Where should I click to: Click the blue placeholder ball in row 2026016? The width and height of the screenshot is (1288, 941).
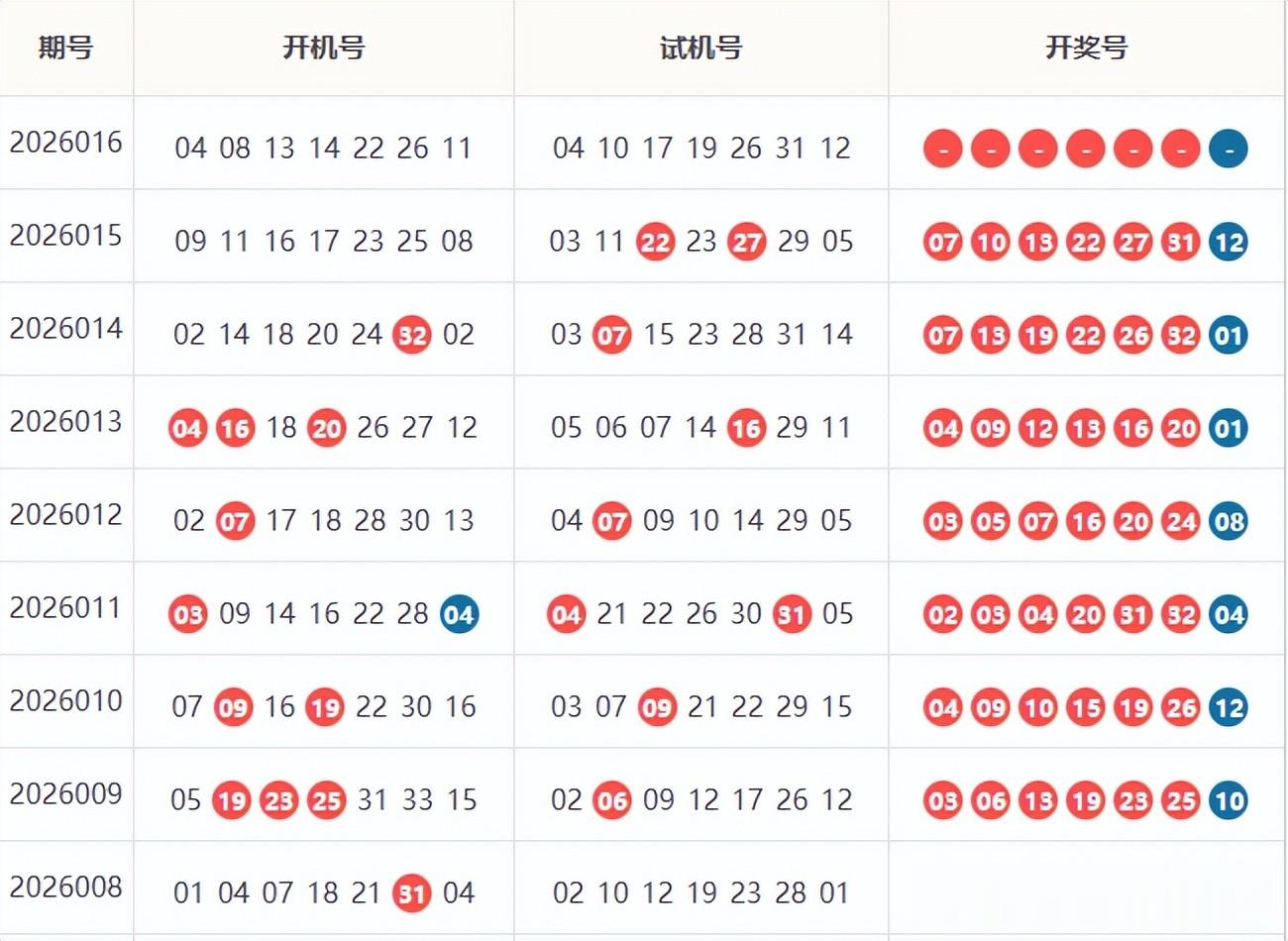click(x=1229, y=149)
